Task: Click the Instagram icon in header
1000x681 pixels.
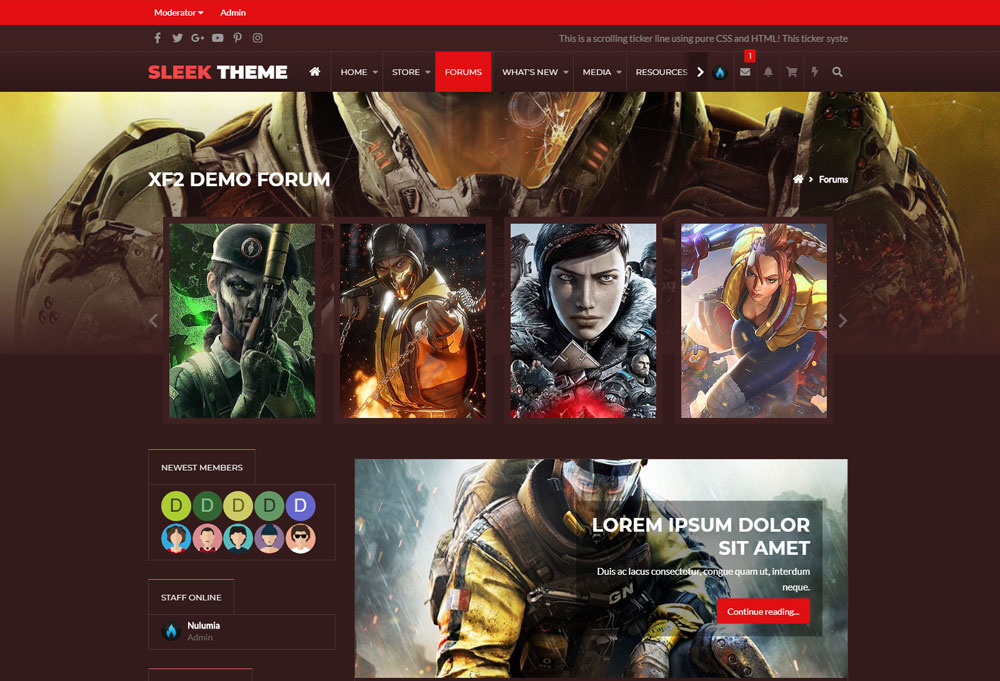Action: point(257,38)
